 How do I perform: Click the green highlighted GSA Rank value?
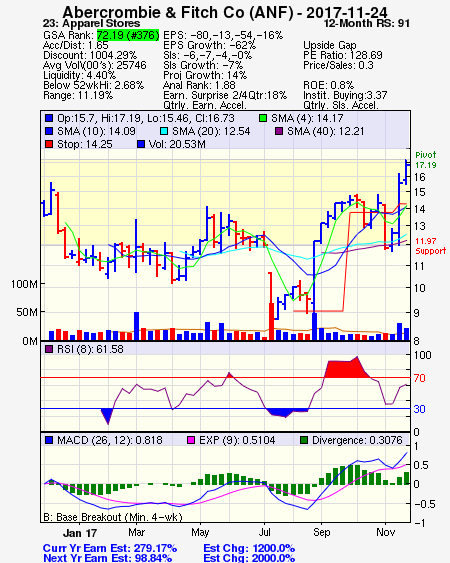128,35
